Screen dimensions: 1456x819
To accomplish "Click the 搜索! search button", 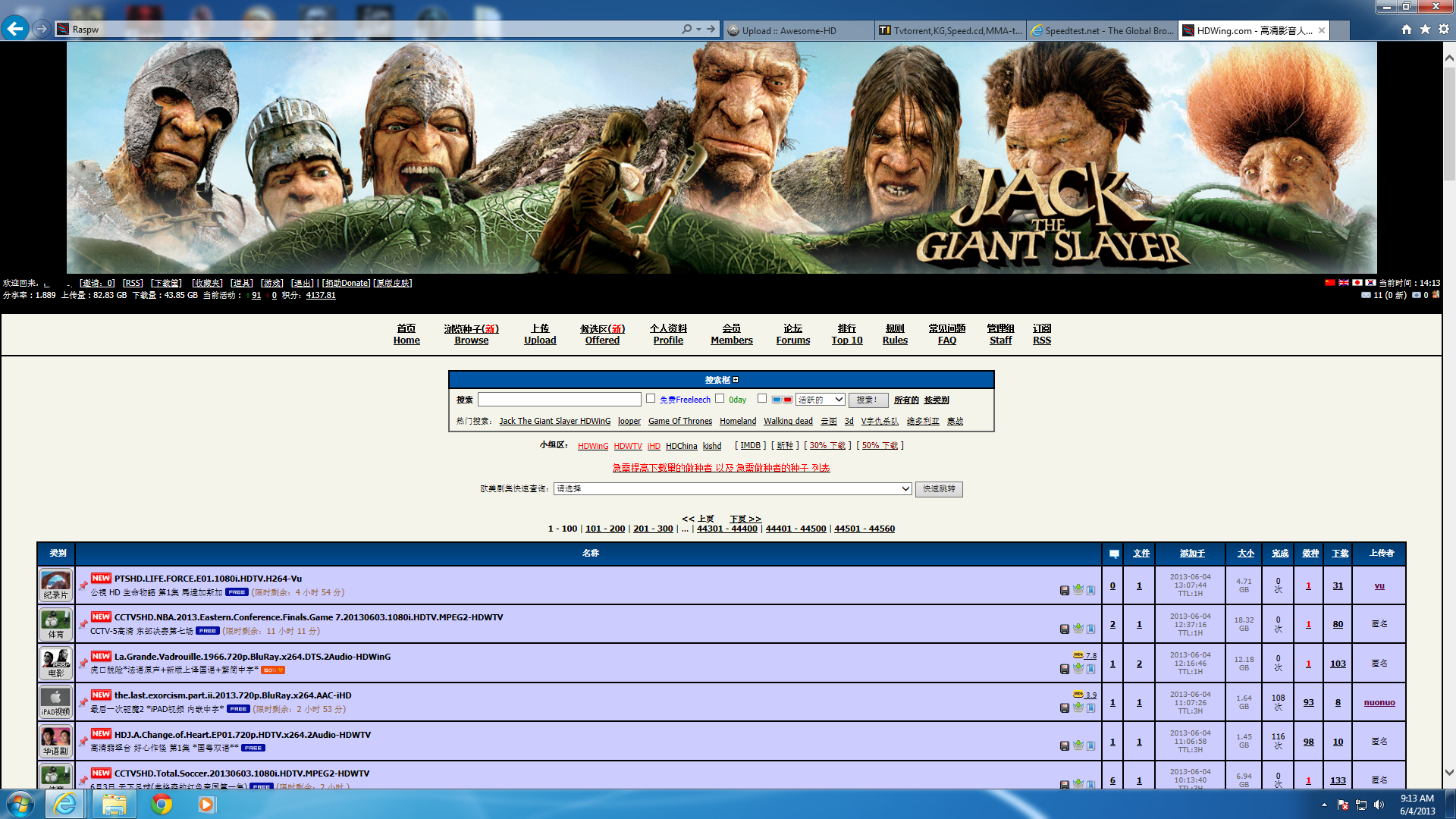I will 868,400.
